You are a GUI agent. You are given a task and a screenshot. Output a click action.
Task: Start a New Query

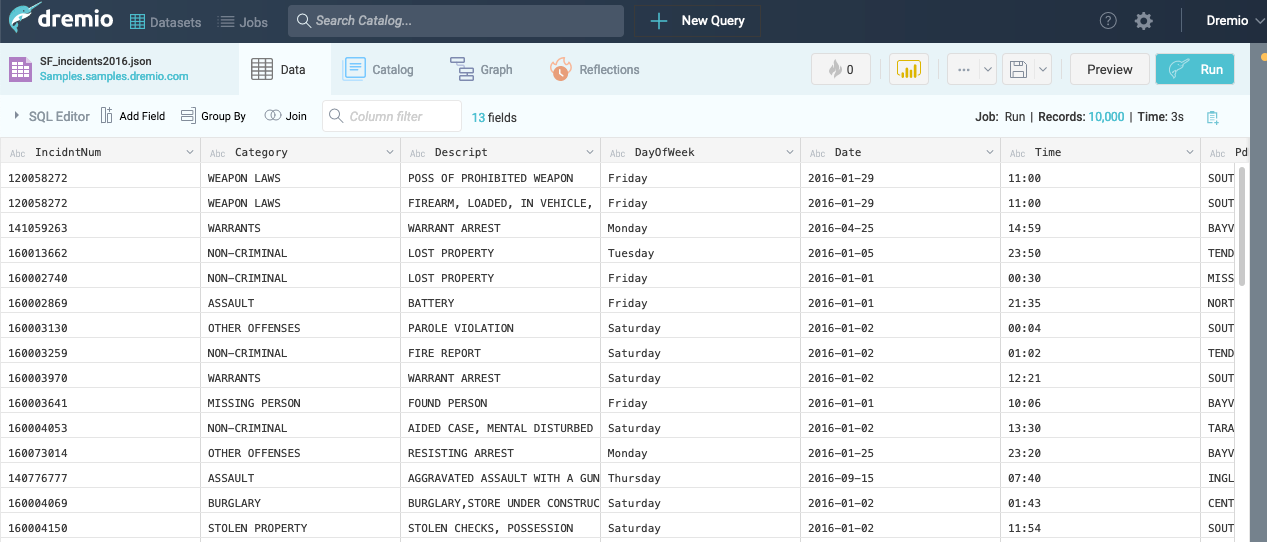coord(698,20)
